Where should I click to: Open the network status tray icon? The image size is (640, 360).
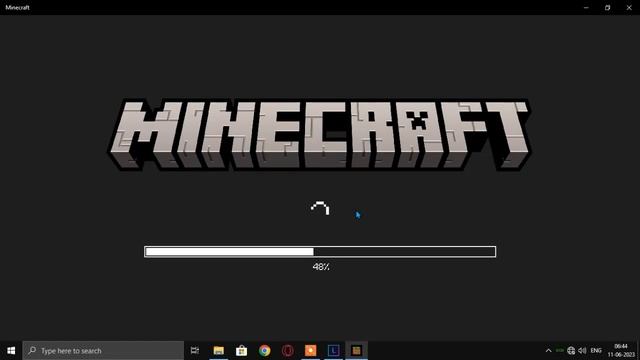571,351
